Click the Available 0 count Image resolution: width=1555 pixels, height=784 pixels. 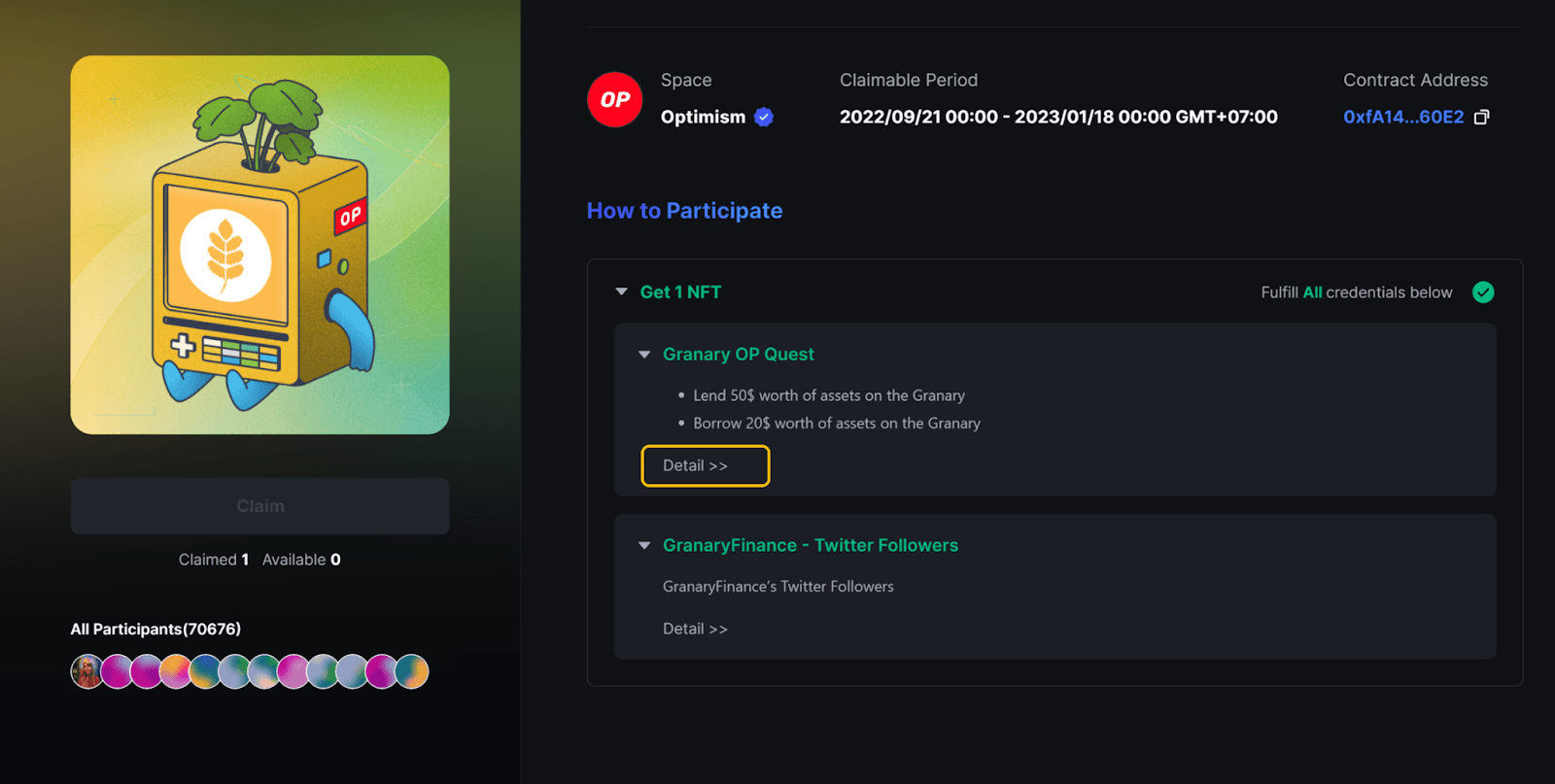(301, 560)
